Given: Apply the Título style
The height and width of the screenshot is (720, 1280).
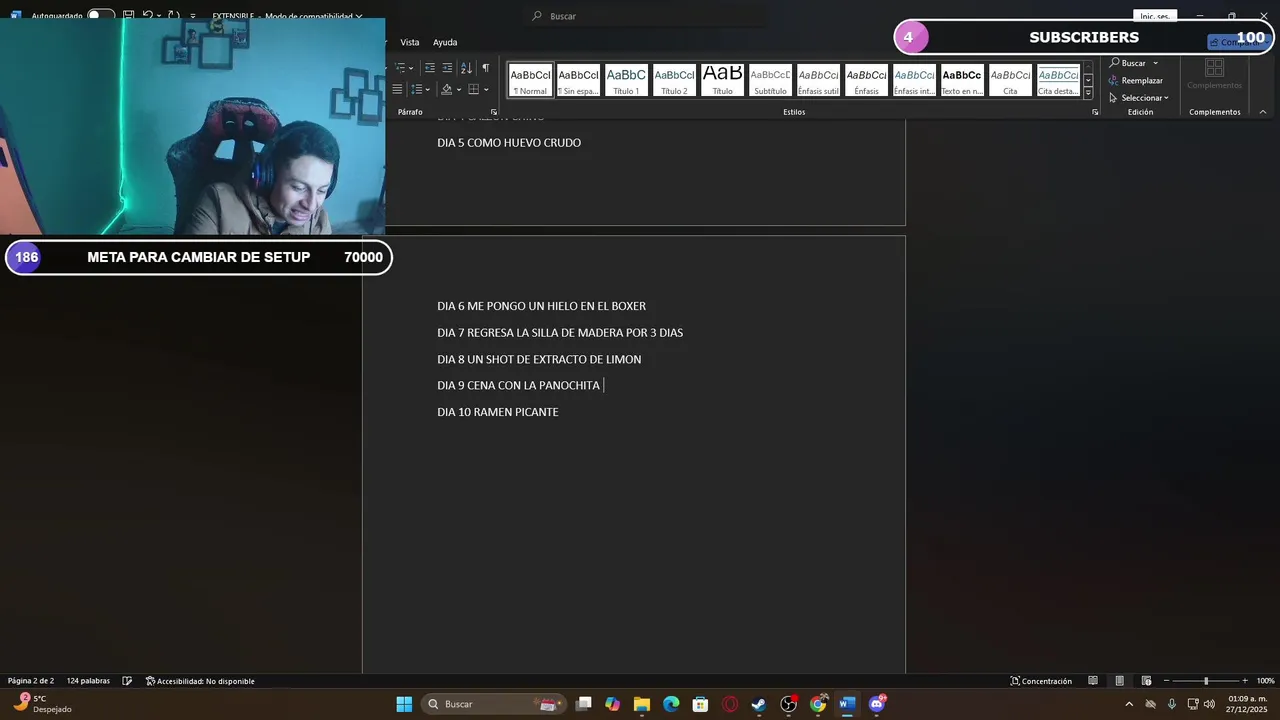Looking at the screenshot, I should 722,80.
